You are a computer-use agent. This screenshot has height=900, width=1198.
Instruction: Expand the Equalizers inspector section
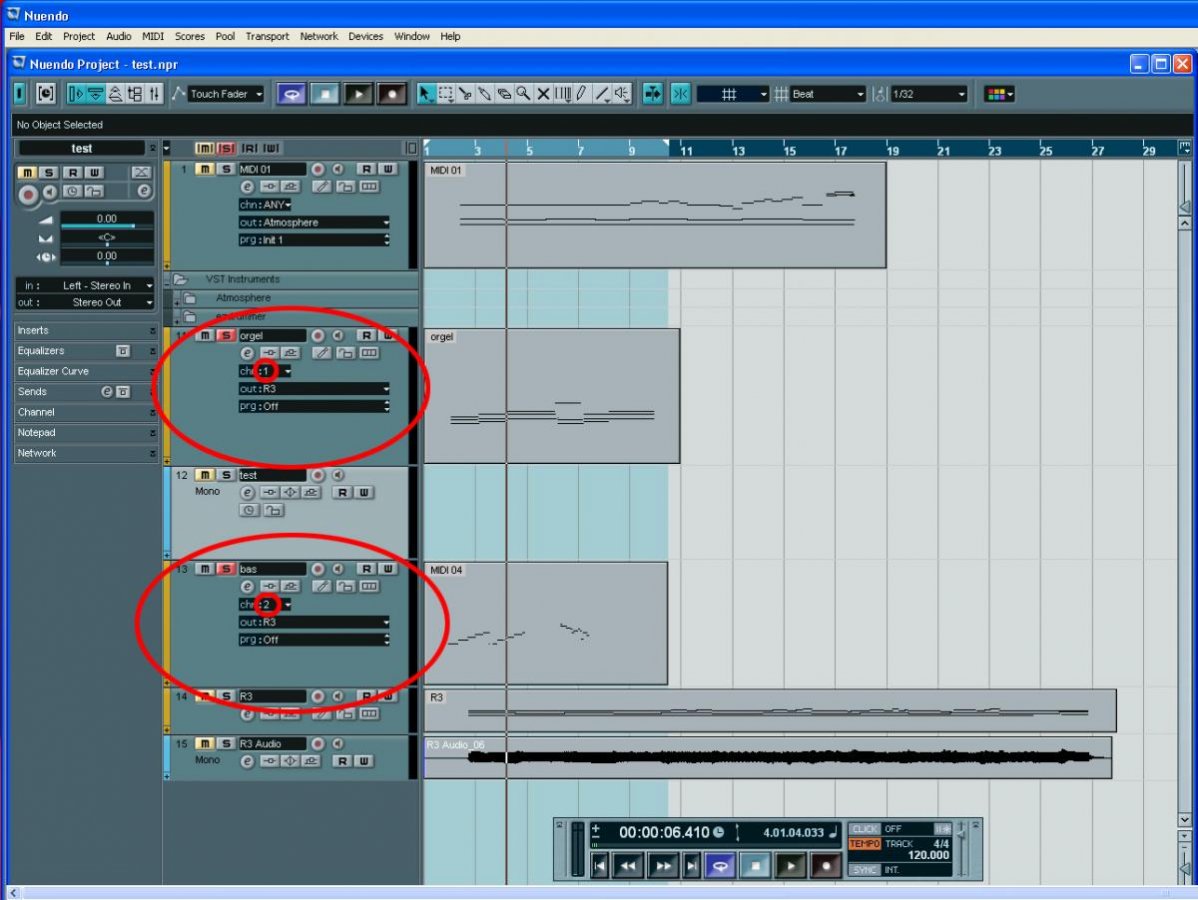pos(86,351)
